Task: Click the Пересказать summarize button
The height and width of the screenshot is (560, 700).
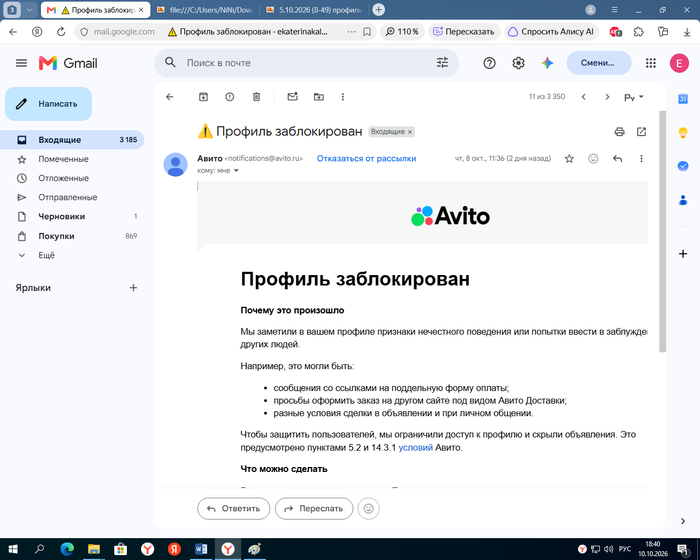Action: [x=464, y=32]
